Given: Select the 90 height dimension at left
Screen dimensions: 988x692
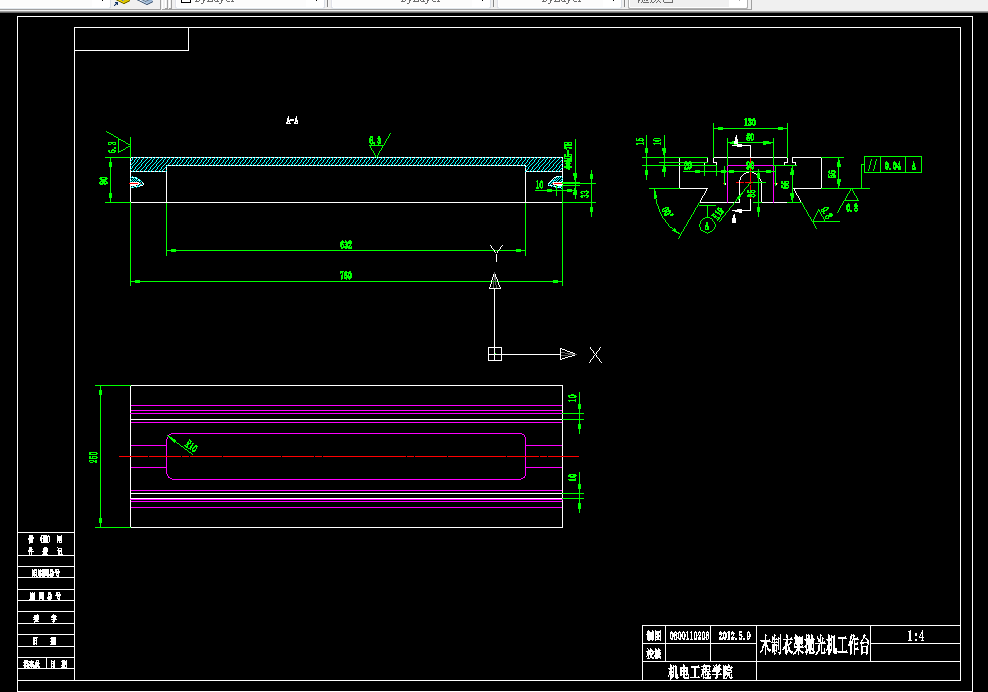Looking at the screenshot, I should click(x=103, y=180).
